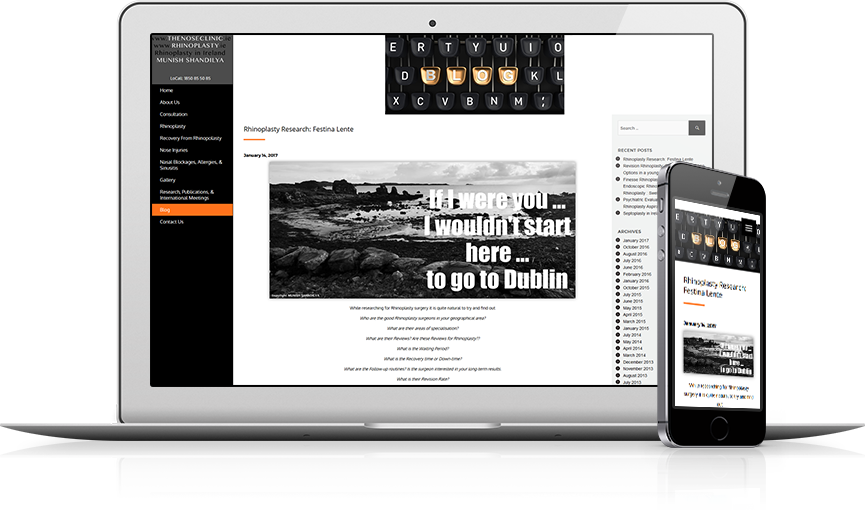Open the phone's hamburger menu icon
This screenshot has height=510, width=865.
[749, 227]
